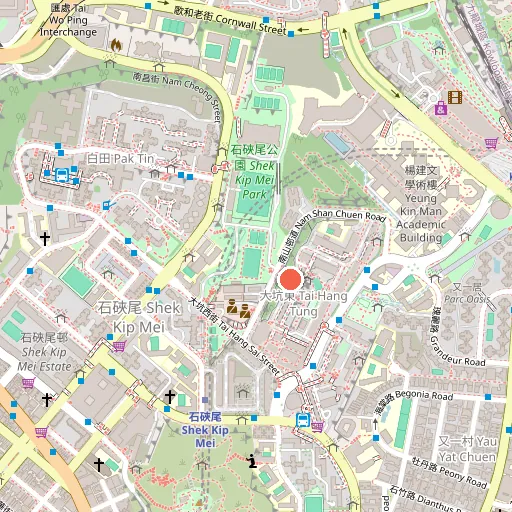
Task: Click the Yau Yat Chuen area label
Action: coord(467,449)
